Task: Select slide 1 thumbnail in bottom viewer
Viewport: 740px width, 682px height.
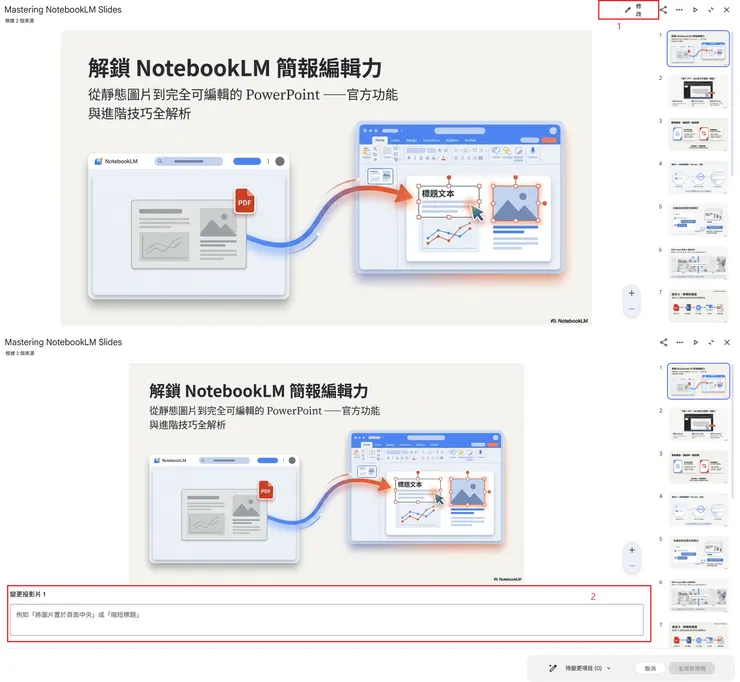Action: 698,381
